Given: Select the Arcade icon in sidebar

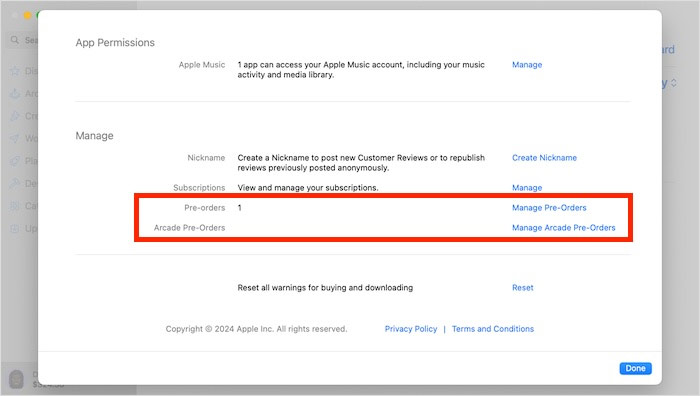Looking at the screenshot, I should pos(15,93).
